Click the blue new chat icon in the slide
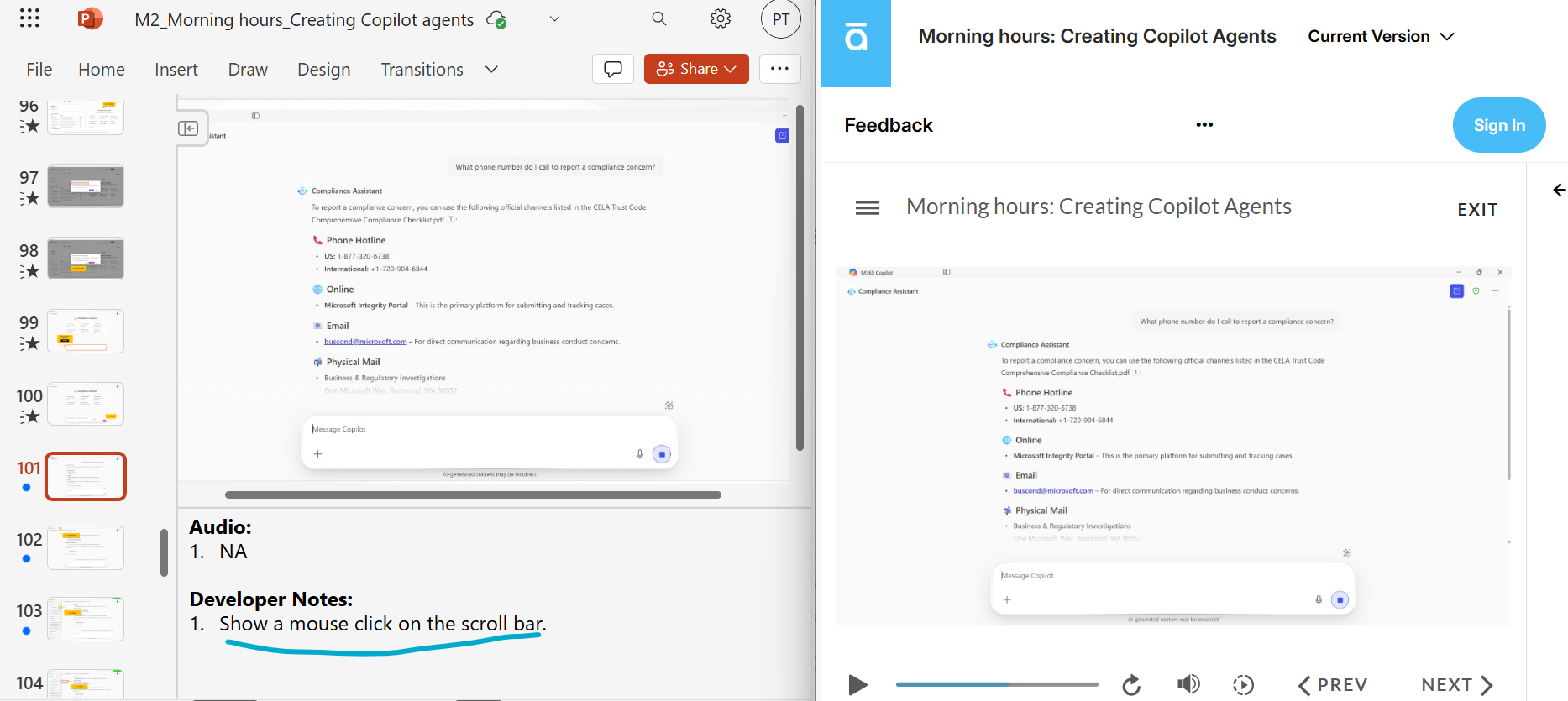 [x=782, y=135]
